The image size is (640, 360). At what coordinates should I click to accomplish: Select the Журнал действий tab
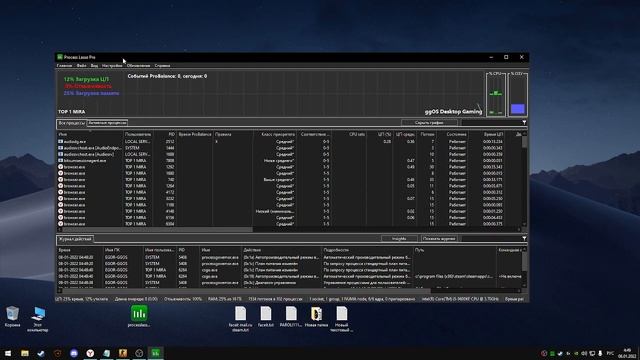pos(75,239)
